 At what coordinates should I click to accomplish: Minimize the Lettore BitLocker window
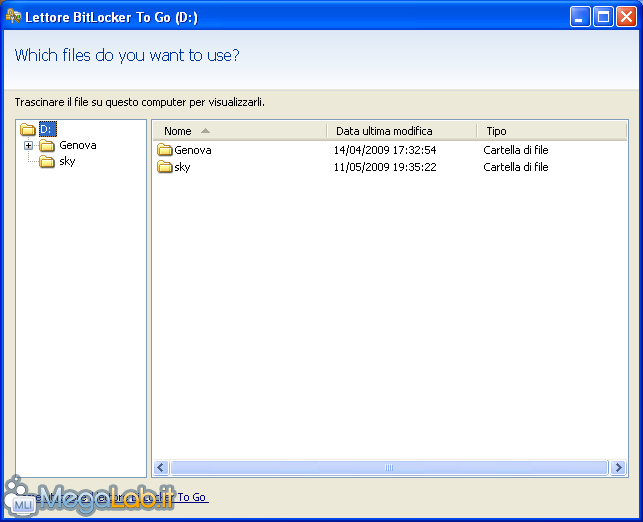point(580,17)
